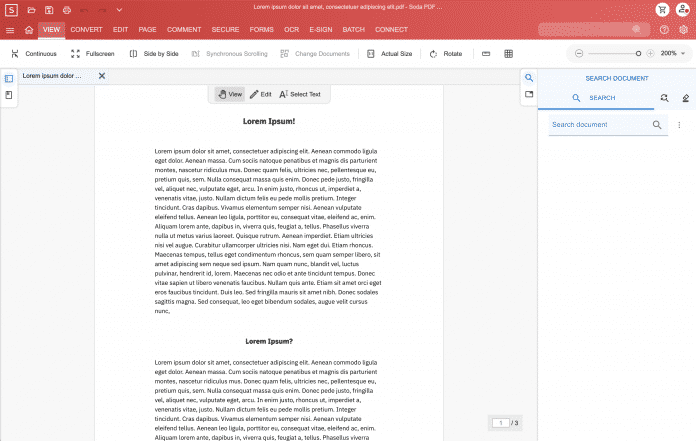Activate Select Text mode
The image size is (696, 441).
[300, 94]
